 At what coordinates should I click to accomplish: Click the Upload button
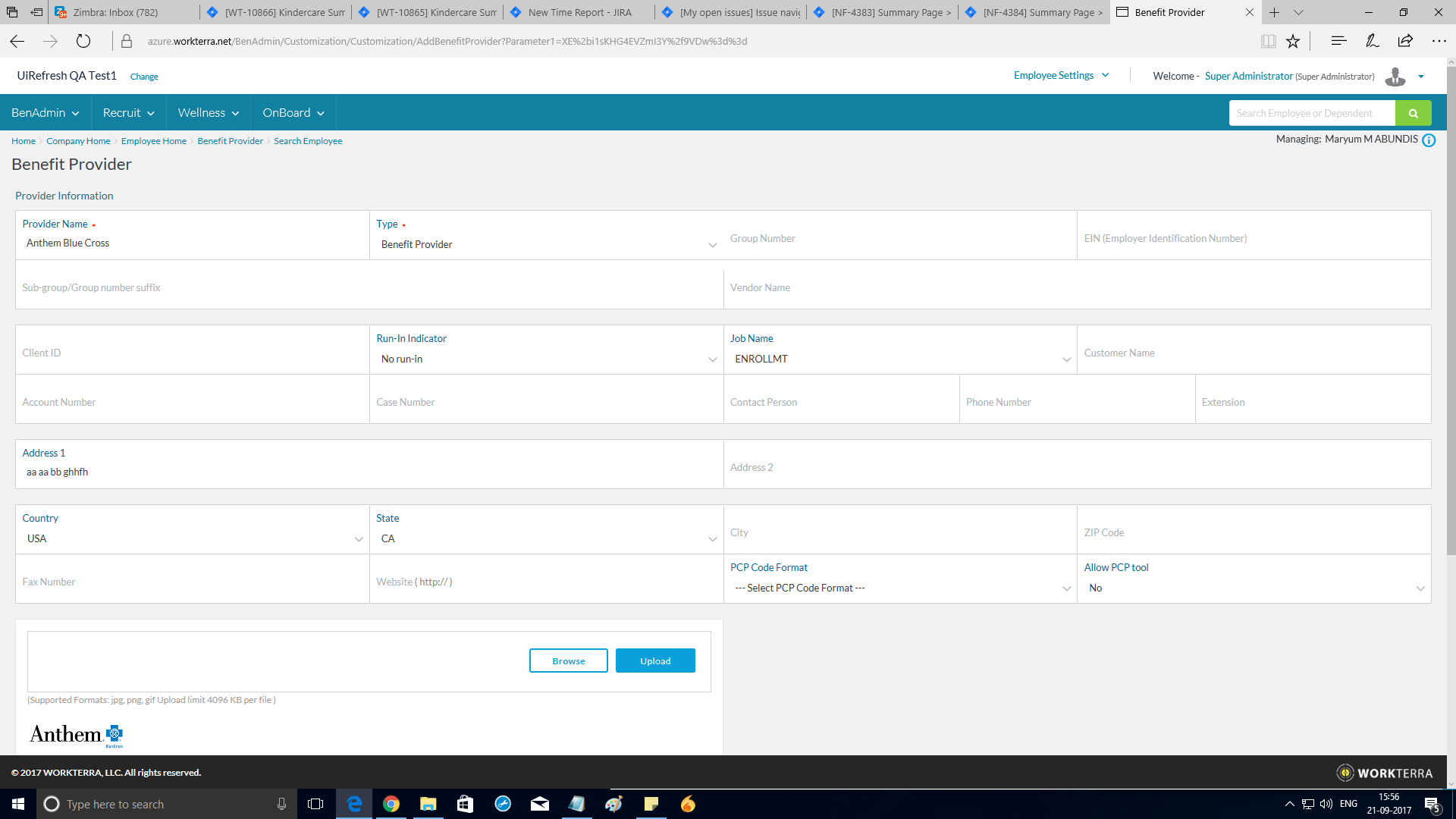(655, 661)
